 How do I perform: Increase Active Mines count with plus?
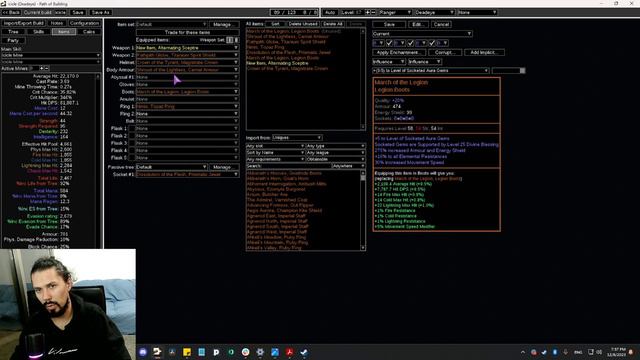tap(42, 68)
